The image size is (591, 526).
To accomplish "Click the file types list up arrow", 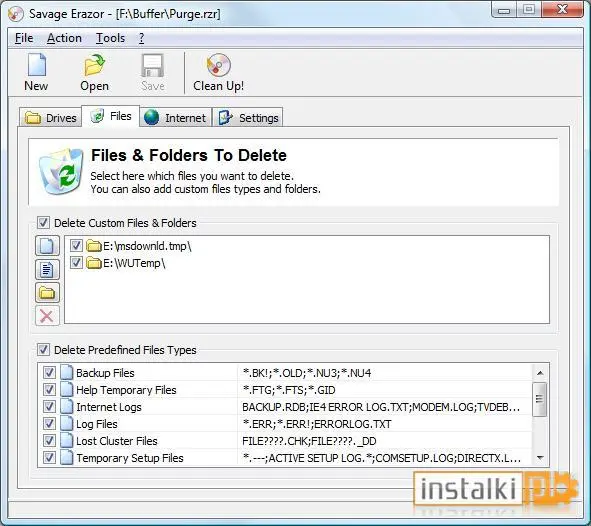I will (540, 373).
